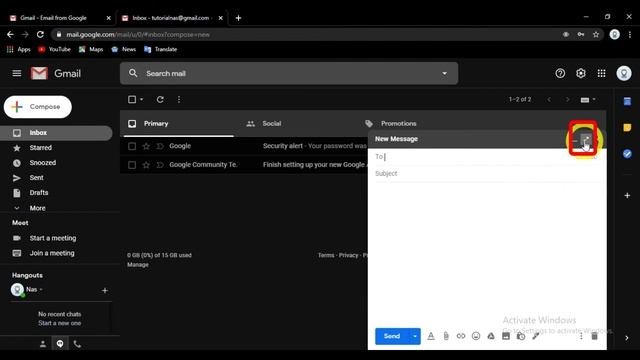Image resolution: width=640 pixels, height=360 pixels.
Task: Refresh the inbox list
Action: (160, 100)
